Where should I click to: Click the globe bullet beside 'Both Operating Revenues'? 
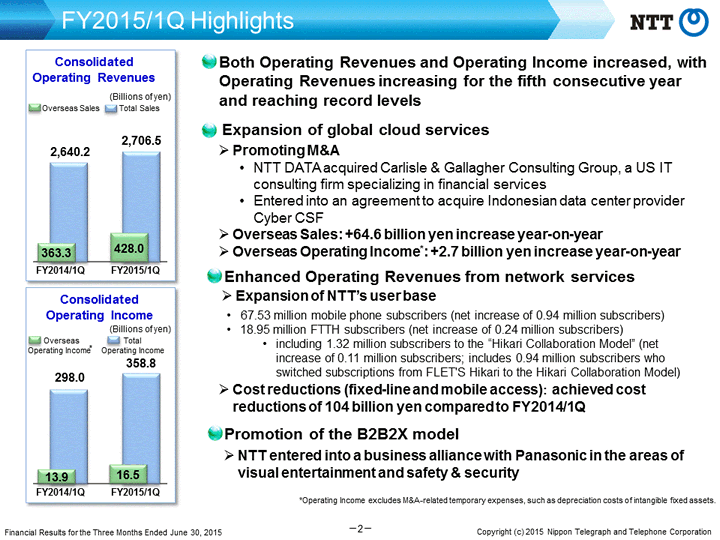(x=209, y=62)
